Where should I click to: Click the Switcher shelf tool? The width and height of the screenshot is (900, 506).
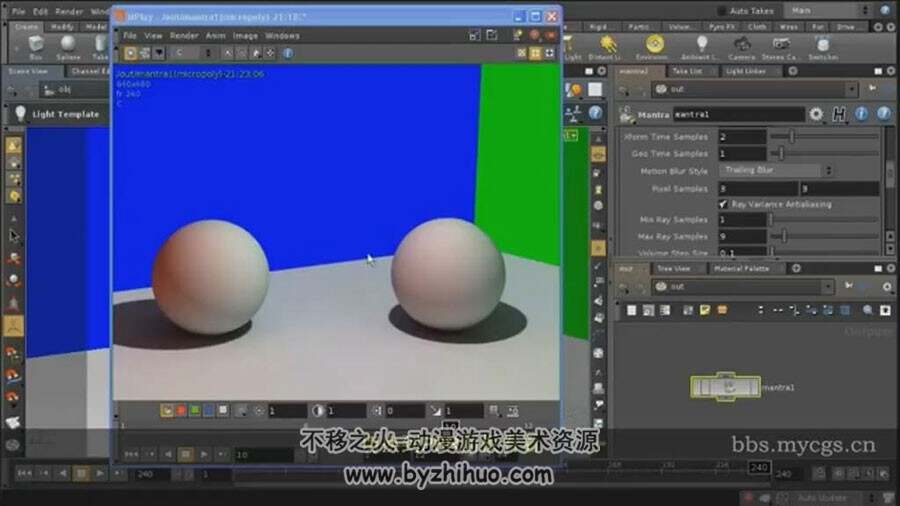823,46
